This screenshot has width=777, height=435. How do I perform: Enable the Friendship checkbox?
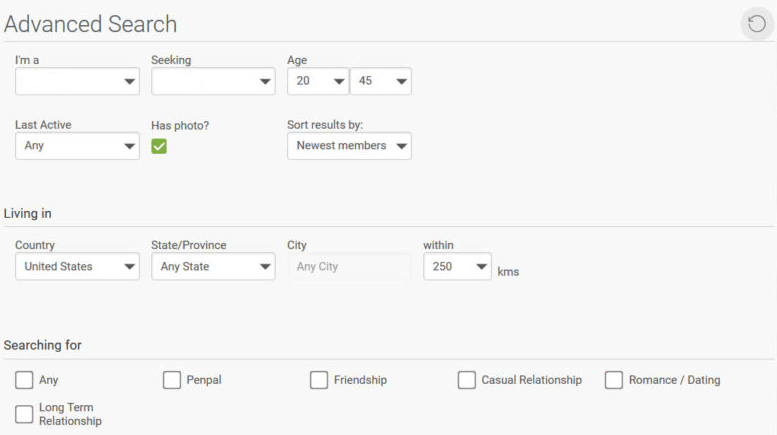(x=319, y=380)
